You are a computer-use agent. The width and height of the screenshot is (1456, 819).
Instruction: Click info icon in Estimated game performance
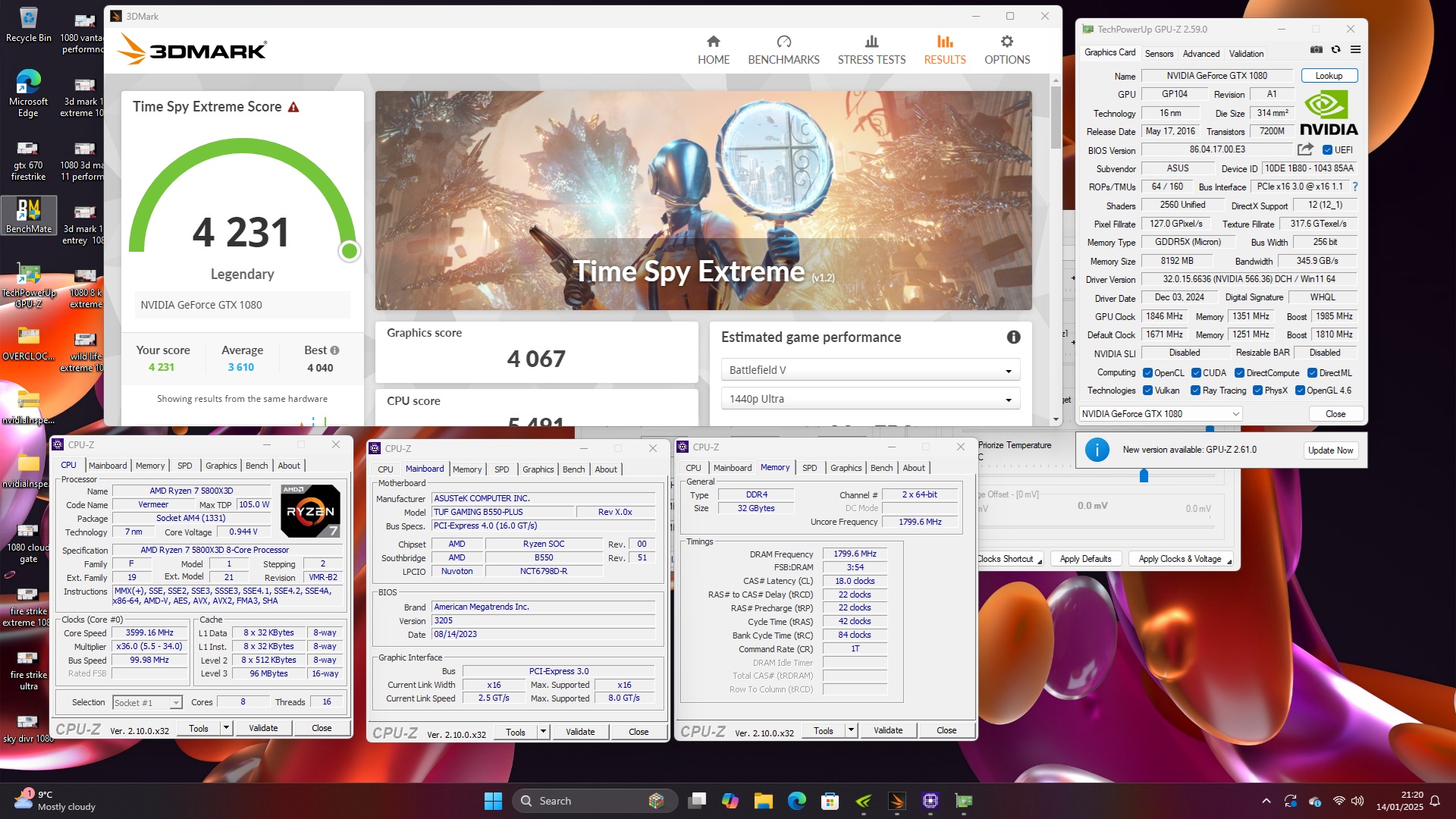(1013, 337)
